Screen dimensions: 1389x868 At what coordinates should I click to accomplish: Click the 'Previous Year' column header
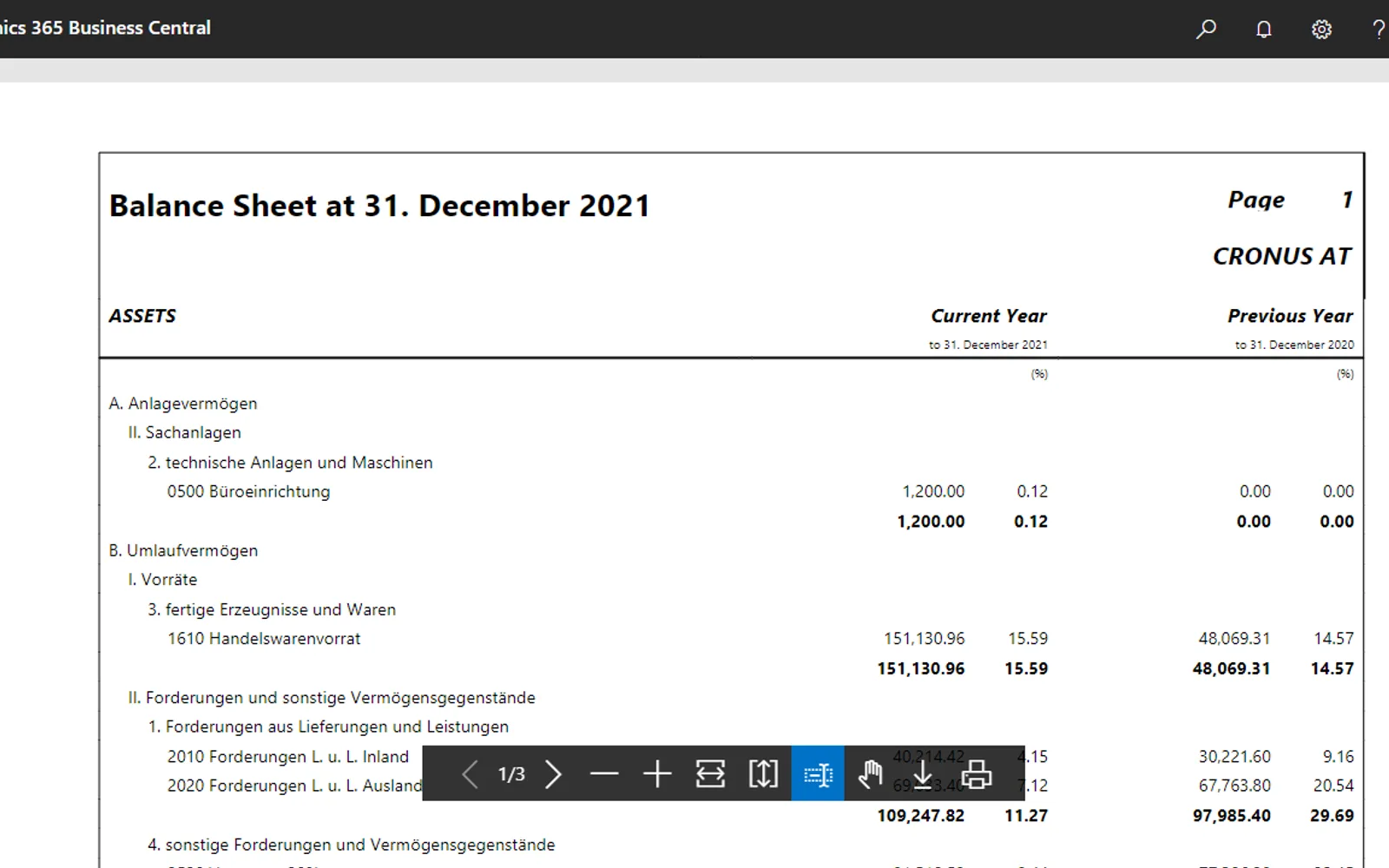[1290, 316]
